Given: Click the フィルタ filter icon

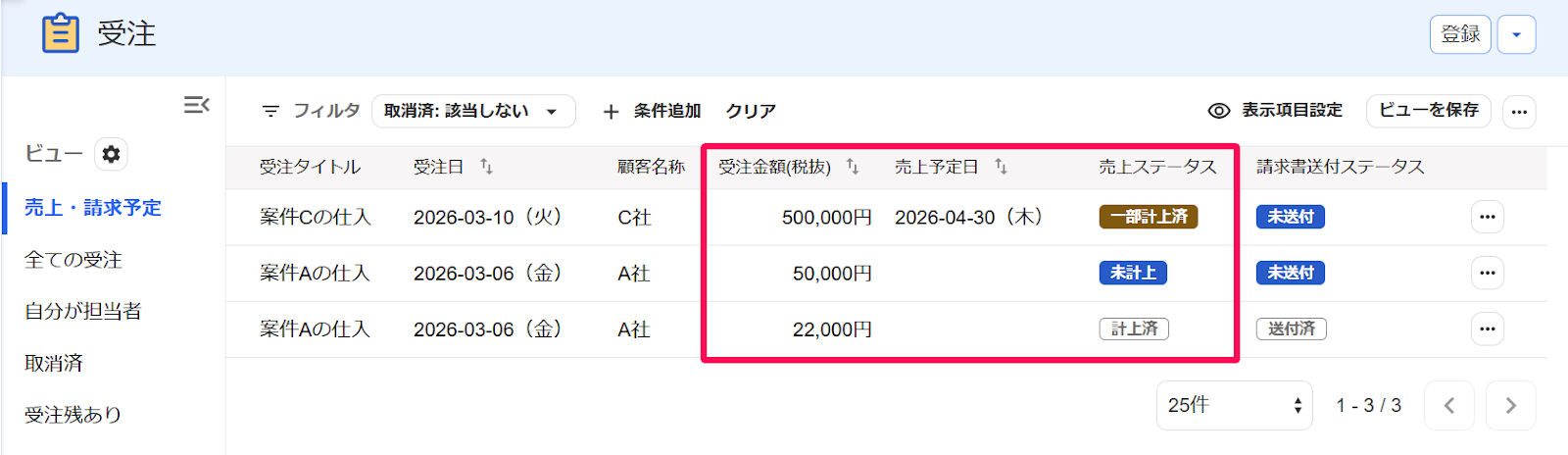Looking at the screenshot, I should click(x=270, y=111).
